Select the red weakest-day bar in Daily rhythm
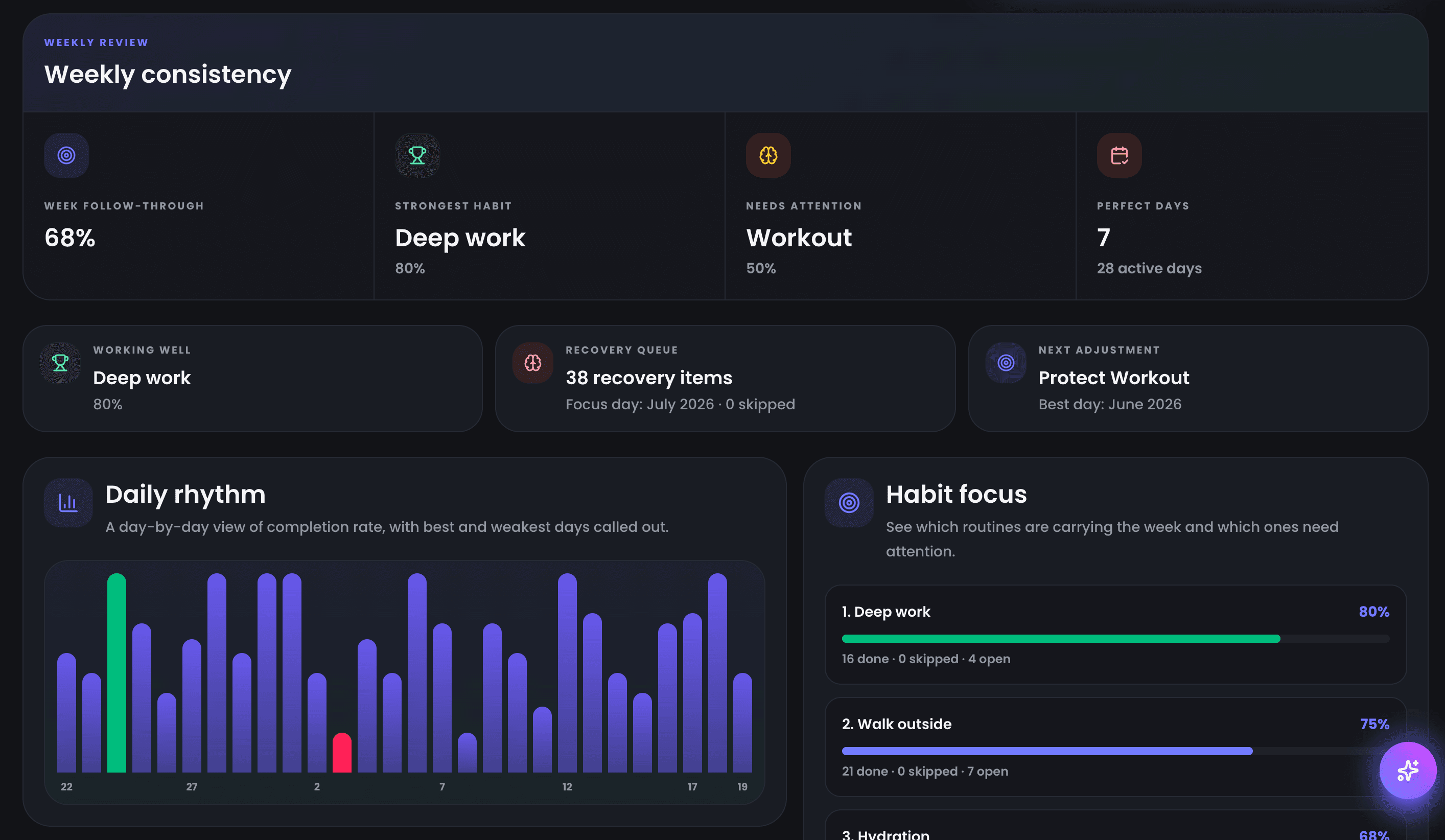This screenshot has height=840, width=1445. (342, 753)
